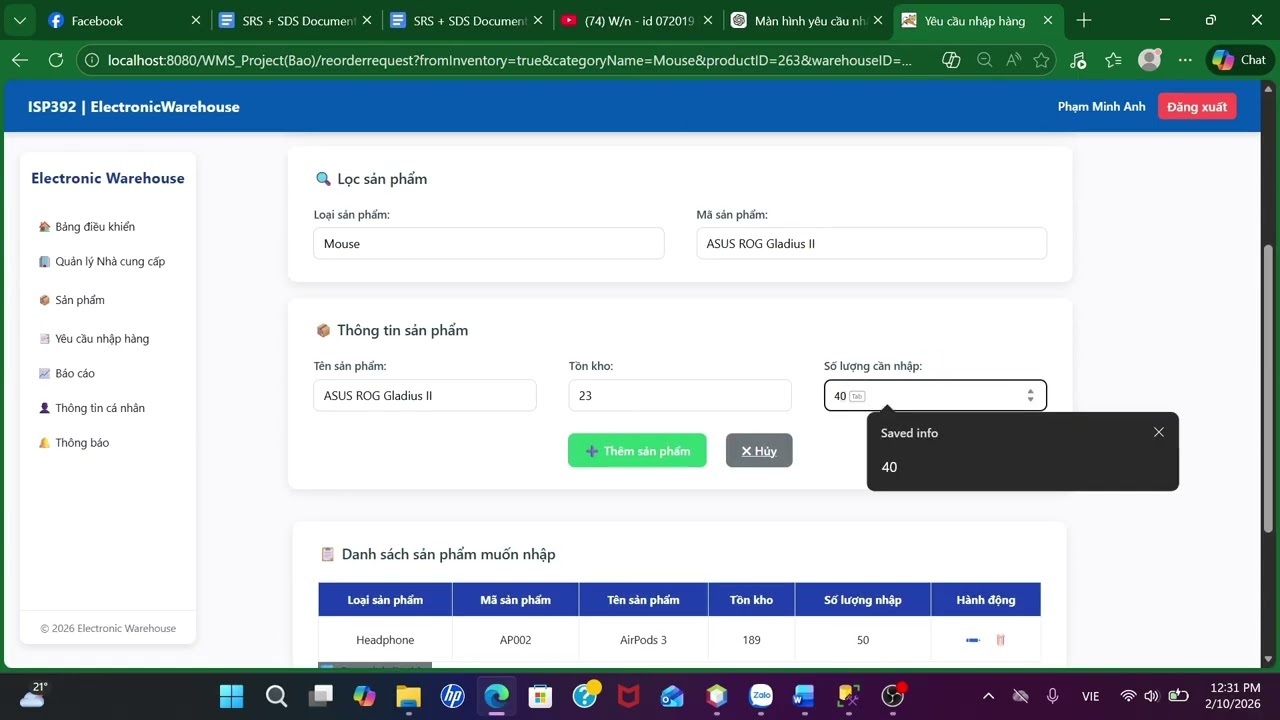Open McAfee from the taskbar
Viewport: 1280px width, 720px height.
point(628,696)
